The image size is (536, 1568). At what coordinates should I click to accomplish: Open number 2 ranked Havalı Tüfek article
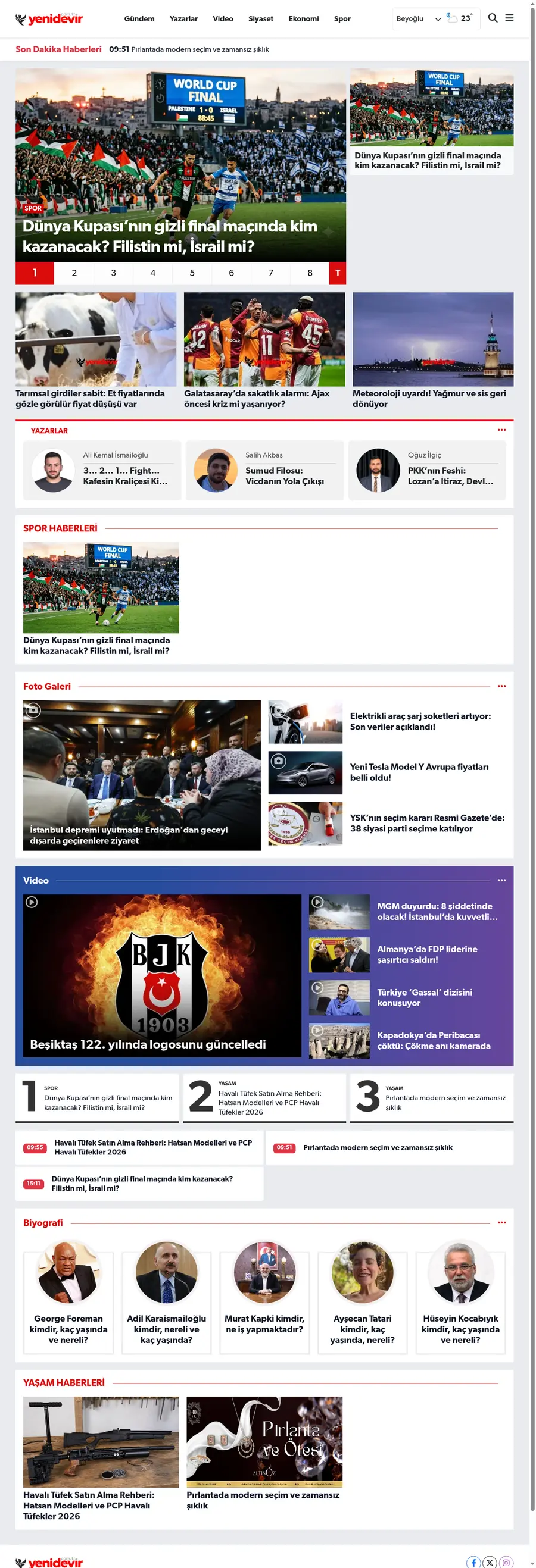(x=264, y=1097)
